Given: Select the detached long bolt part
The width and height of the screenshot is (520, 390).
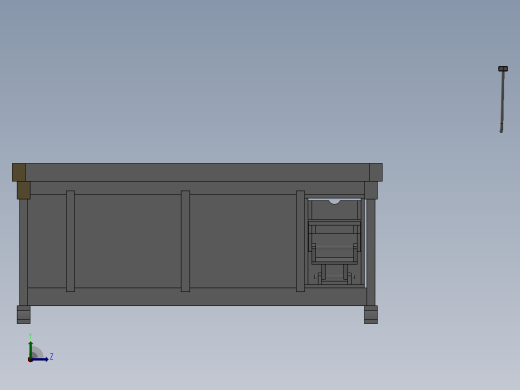Looking at the screenshot, I should [502, 99].
